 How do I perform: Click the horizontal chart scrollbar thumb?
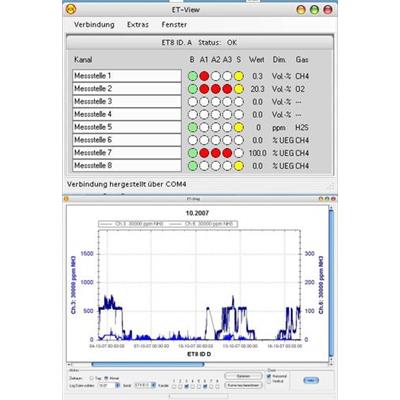click(148, 365)
